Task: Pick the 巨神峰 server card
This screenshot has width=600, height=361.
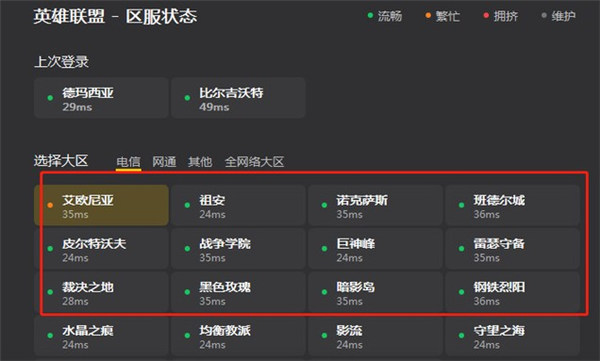Action: point(375,249)
